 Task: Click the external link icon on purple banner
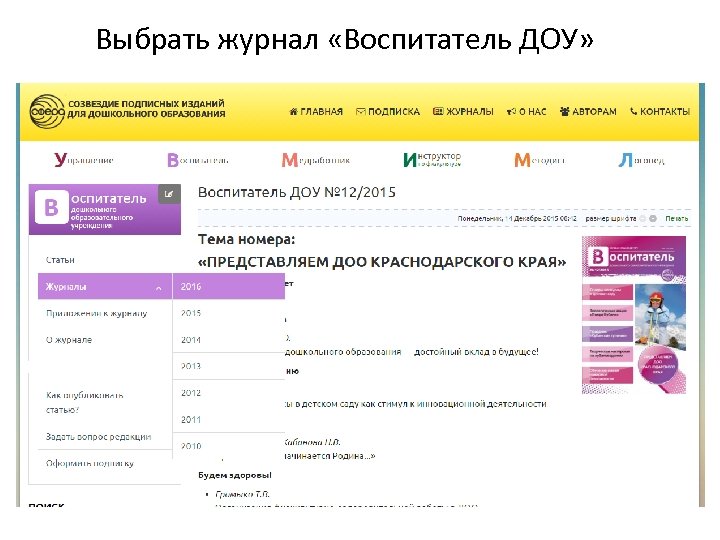pos(169,194)
